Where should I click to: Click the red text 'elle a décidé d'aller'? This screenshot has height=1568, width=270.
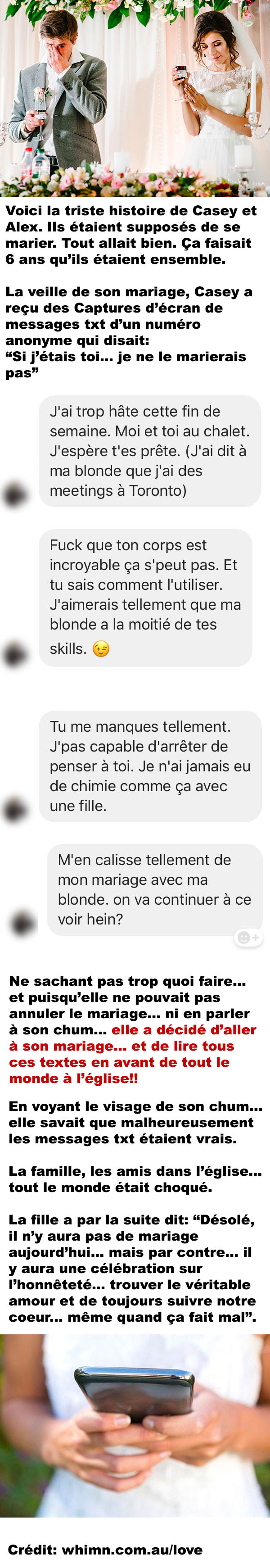184,1030
